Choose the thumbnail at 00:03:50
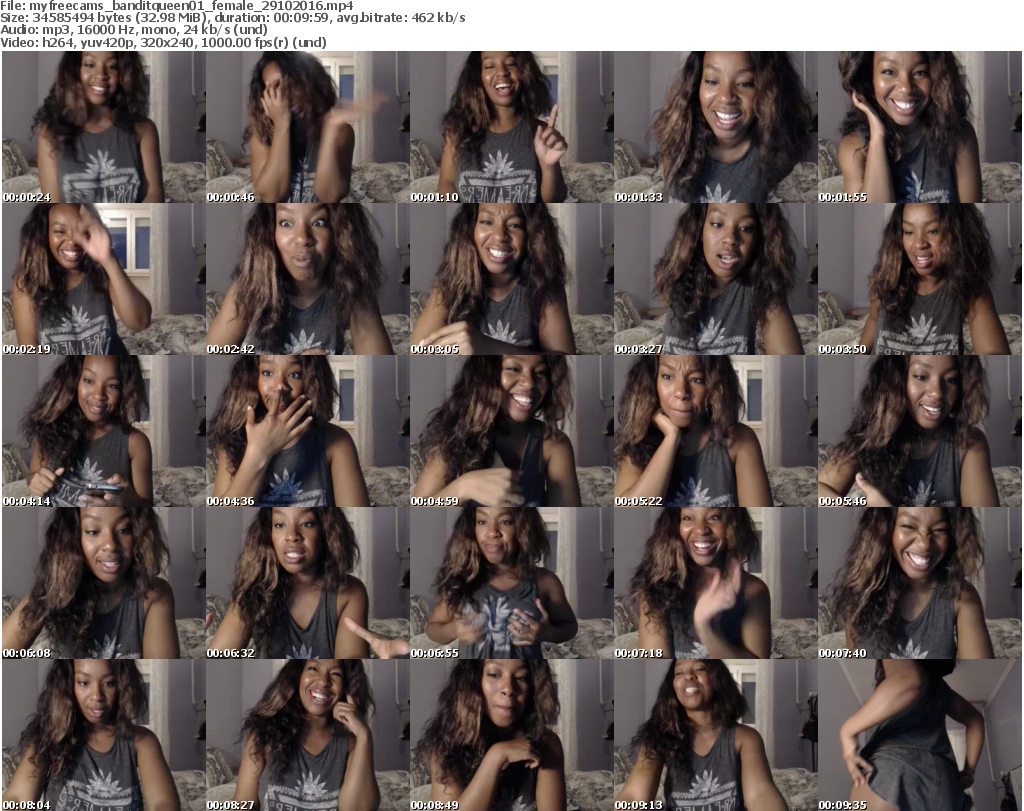1024x811 pixels. [919, 279]
